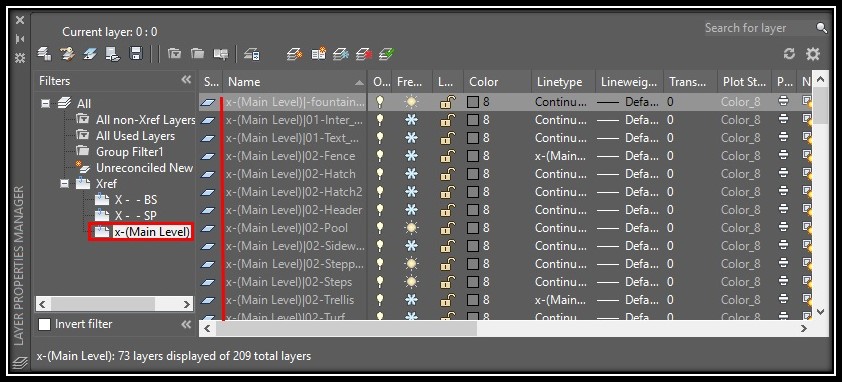The width and height of the screenshot is (842, 382).
Task: Lock the 02-Sidew... layer padlock
Action: coord(447,246)
